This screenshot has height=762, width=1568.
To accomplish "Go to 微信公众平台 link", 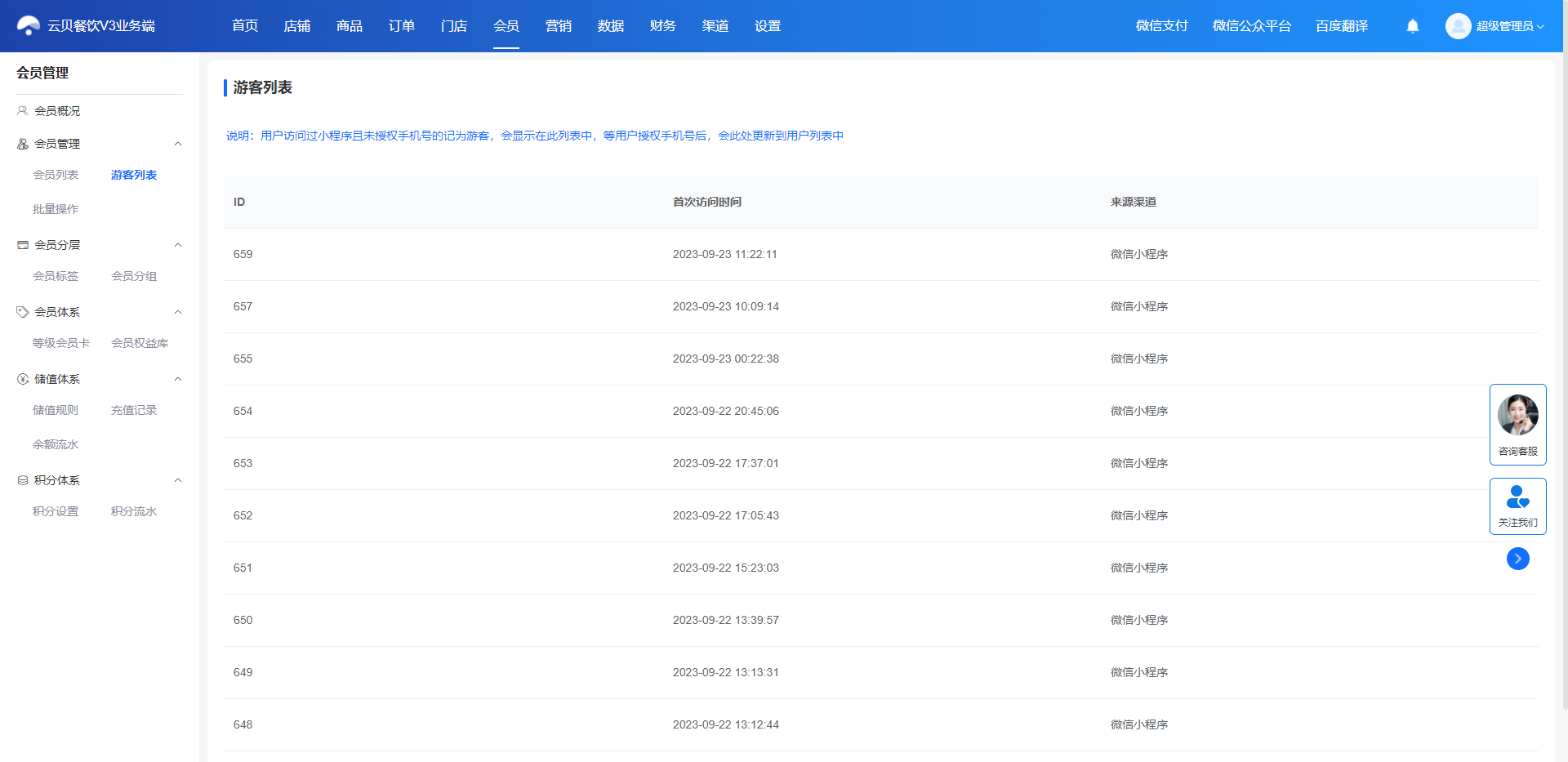I will pos(1252,26).
